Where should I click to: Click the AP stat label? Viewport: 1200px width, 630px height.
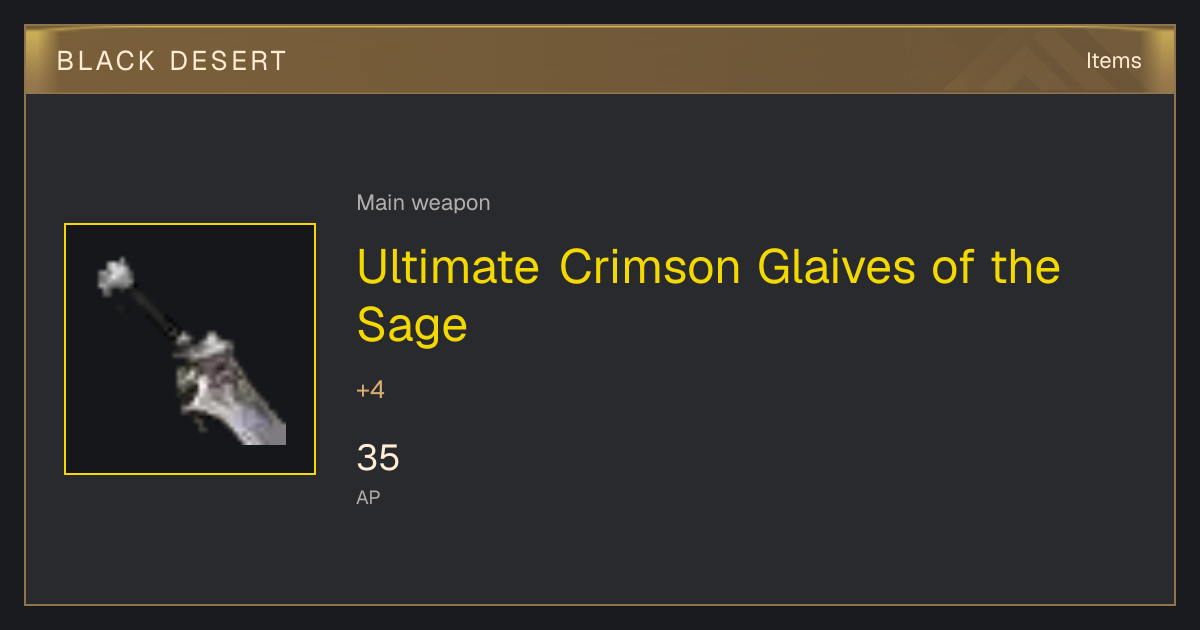[368, 497]
